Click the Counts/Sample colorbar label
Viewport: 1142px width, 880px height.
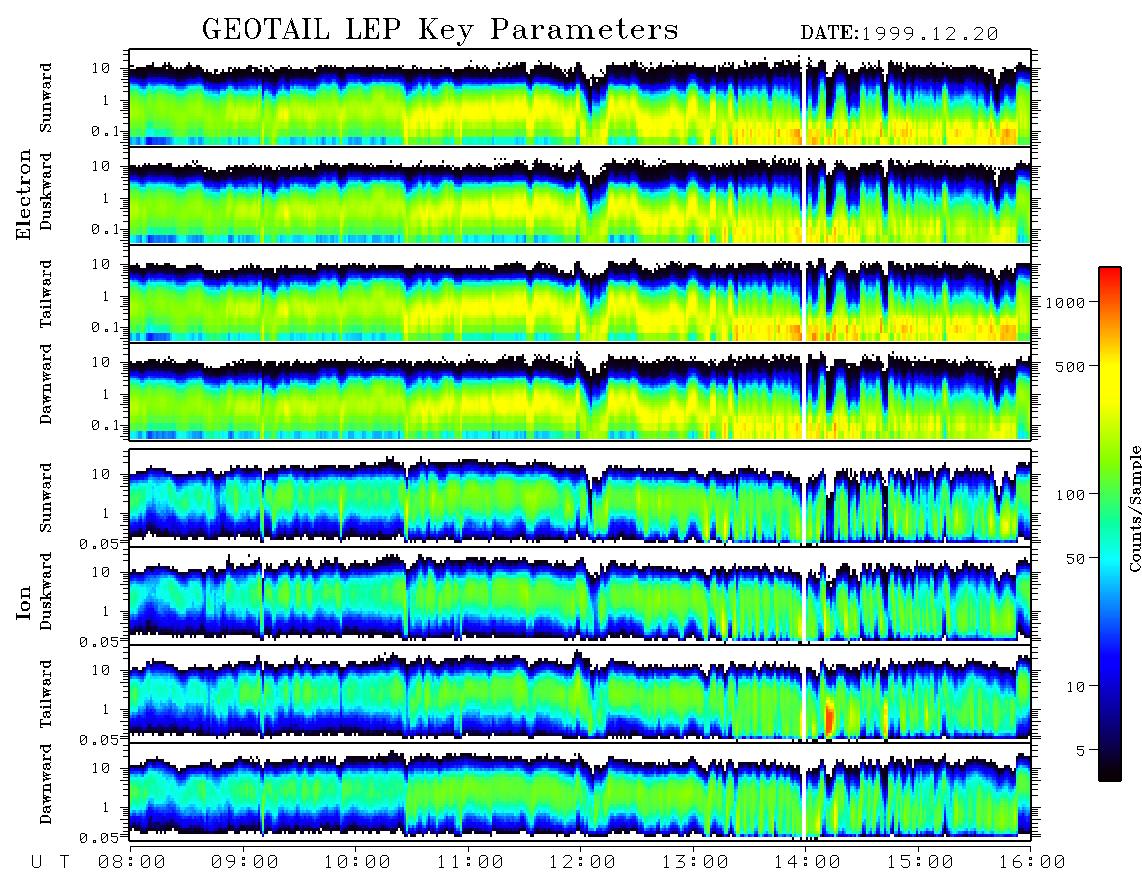(1134, 508)
